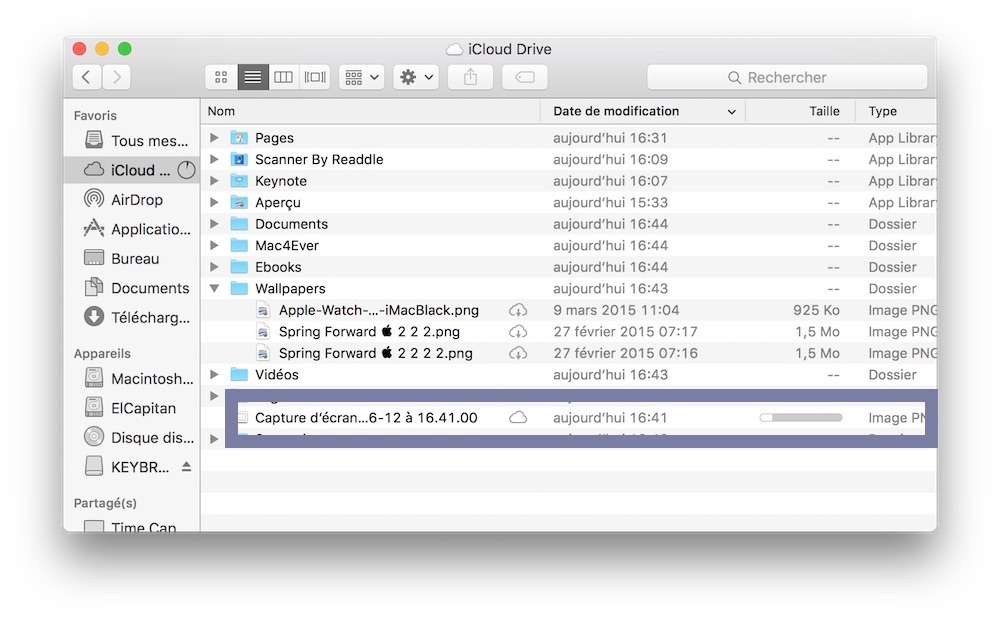Image resolution: width=1000 pixels, height=622 pixels.
Task: Select the Pages folder row
Action: (569, 138)
